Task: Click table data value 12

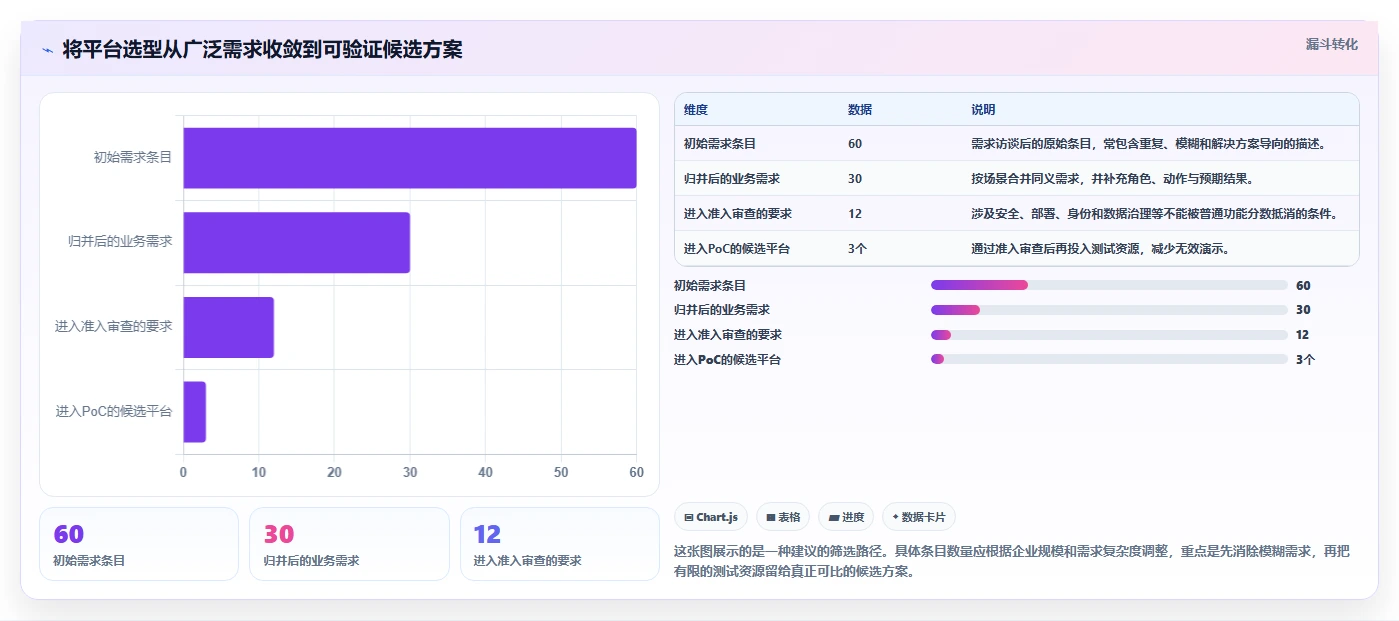Action: point(855,213)
